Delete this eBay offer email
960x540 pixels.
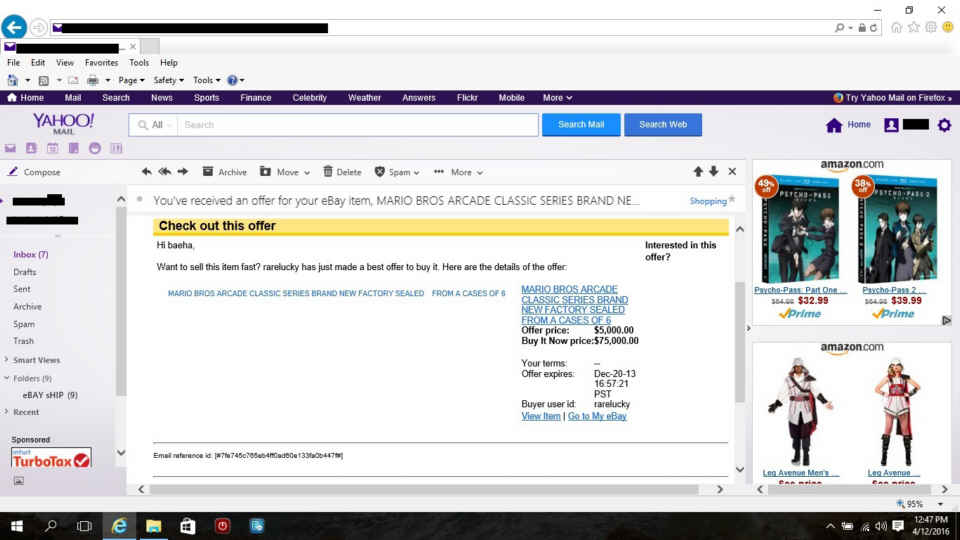point(342,172)
